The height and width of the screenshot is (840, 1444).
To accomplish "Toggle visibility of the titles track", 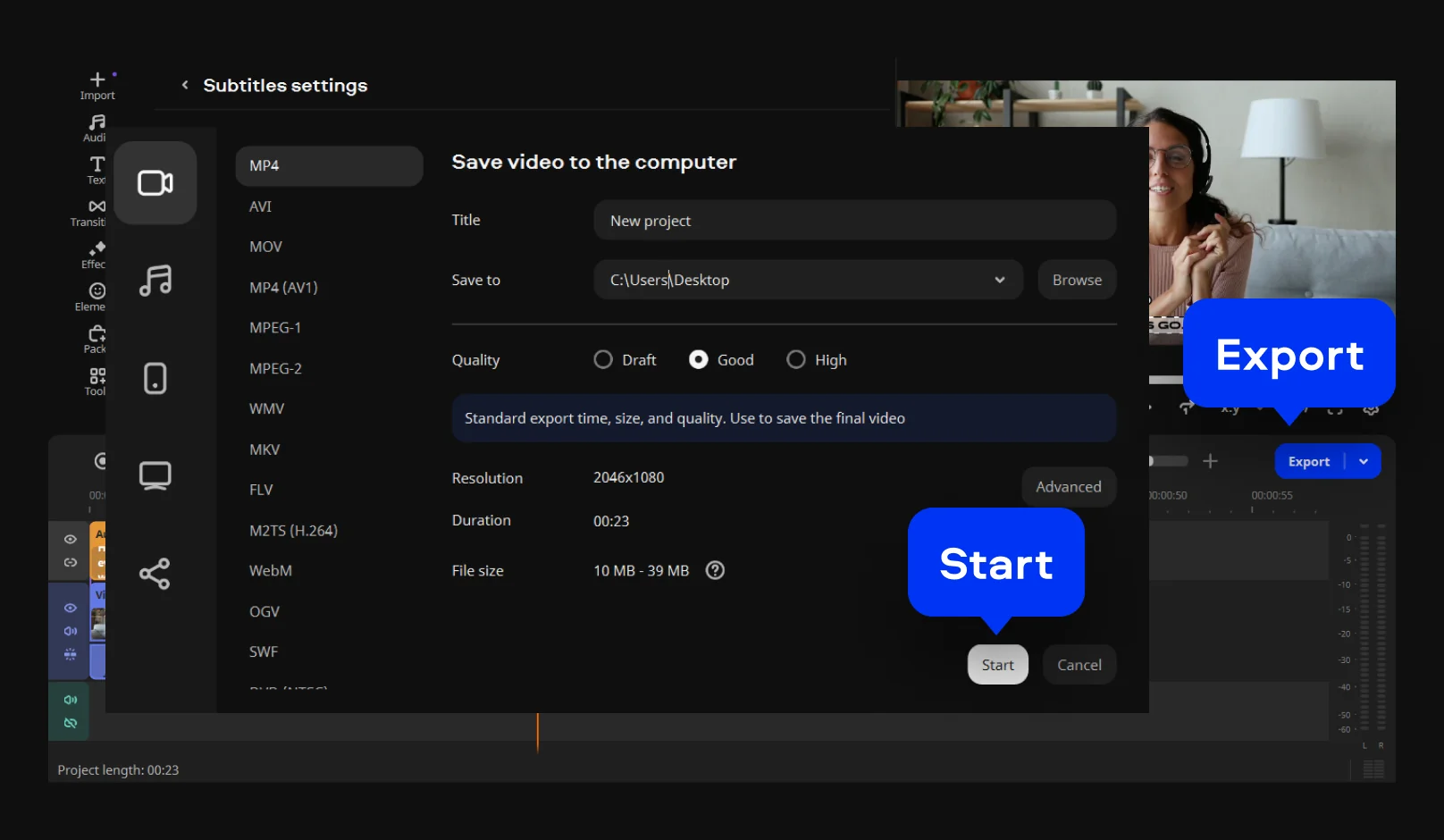I will (71, 539).
